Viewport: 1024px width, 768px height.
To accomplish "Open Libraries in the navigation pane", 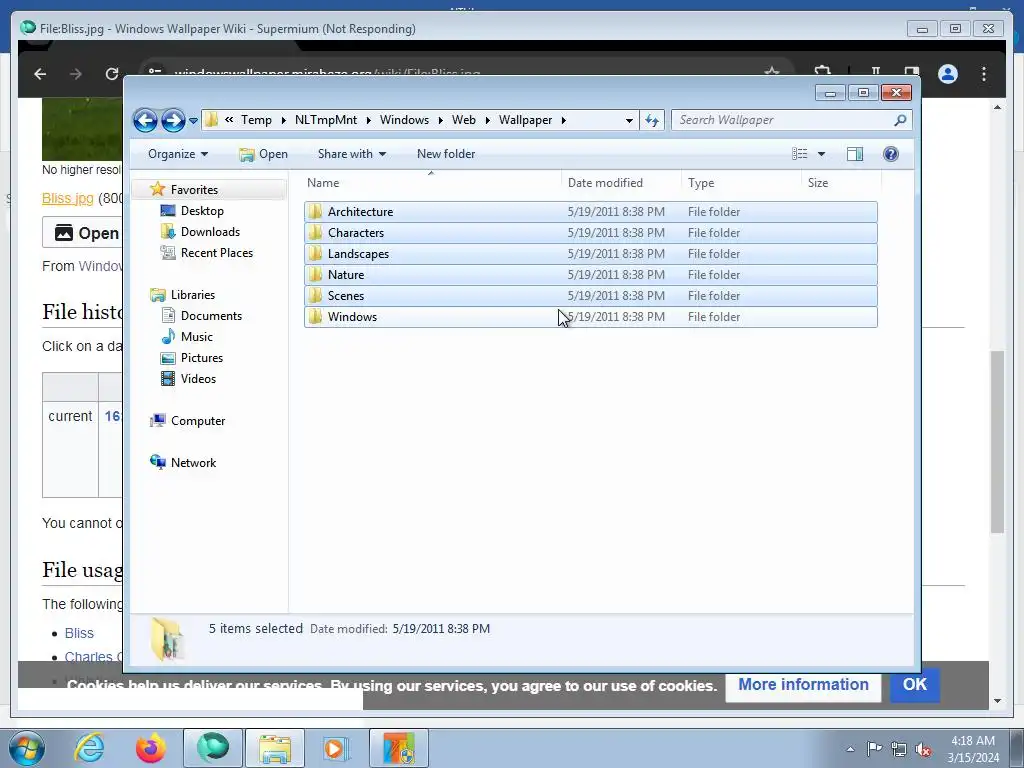I will tap(193, 295).
